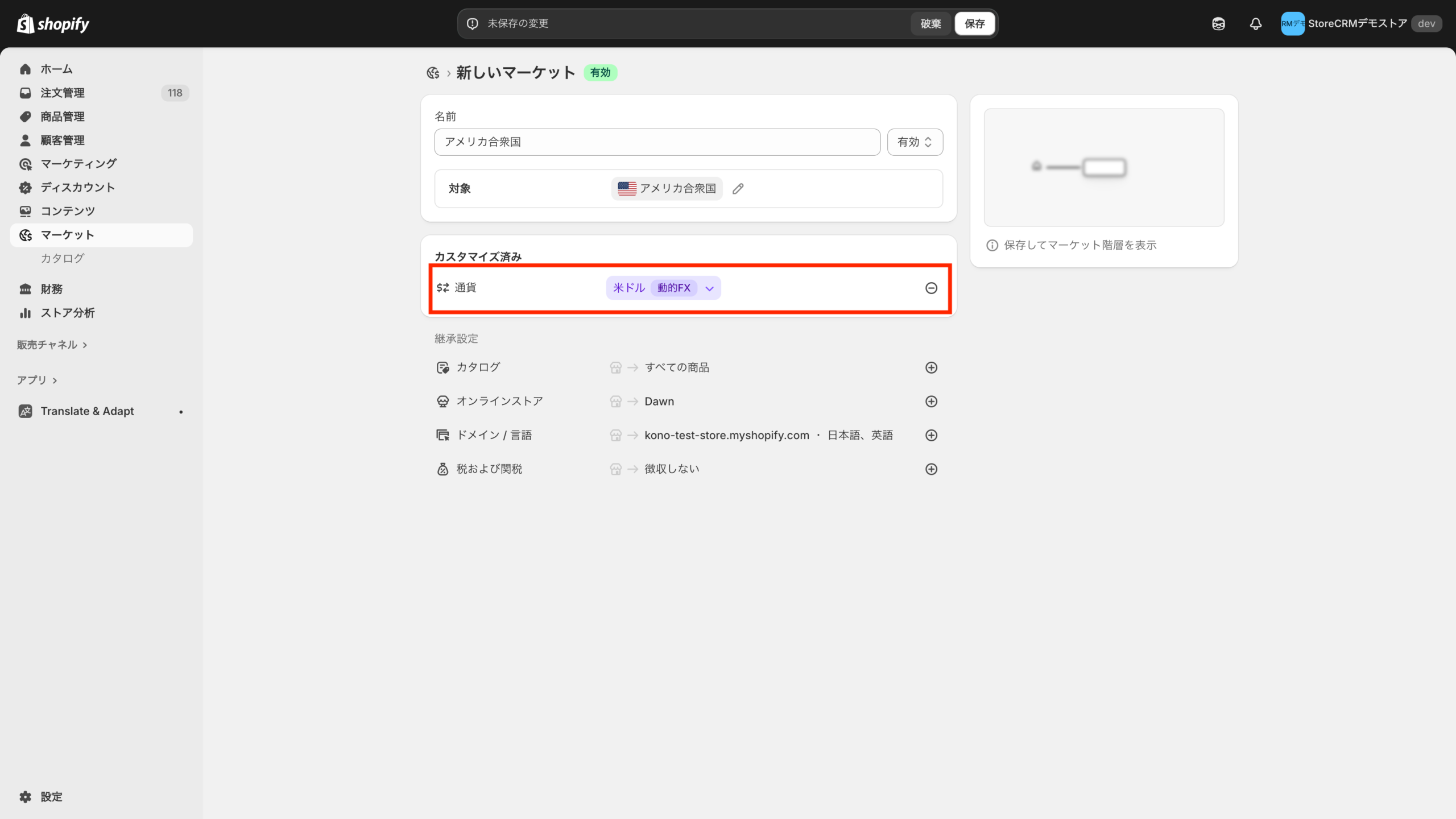Click plus icon on カタログ row

(x=931, y=367)
